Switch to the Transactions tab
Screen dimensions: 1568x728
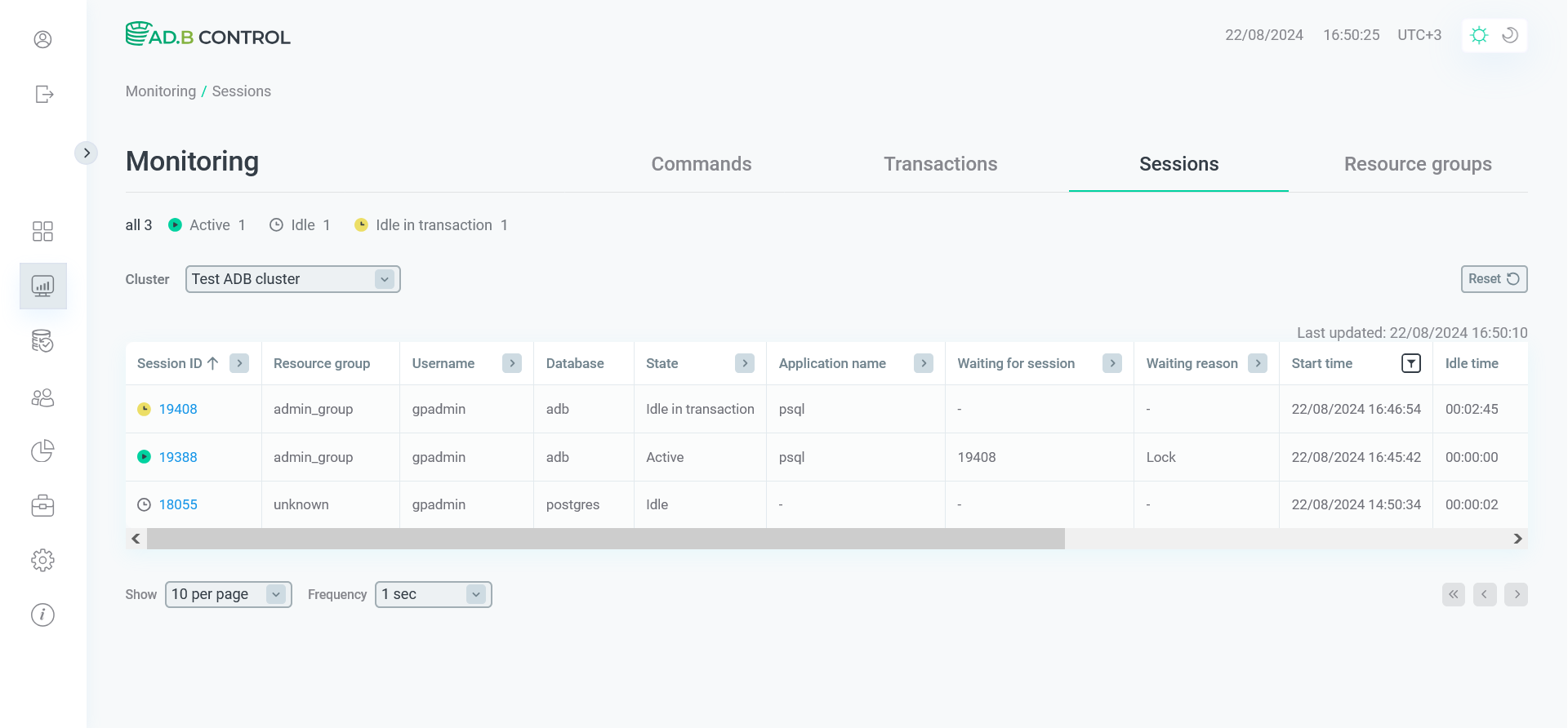tap(940, 164)
